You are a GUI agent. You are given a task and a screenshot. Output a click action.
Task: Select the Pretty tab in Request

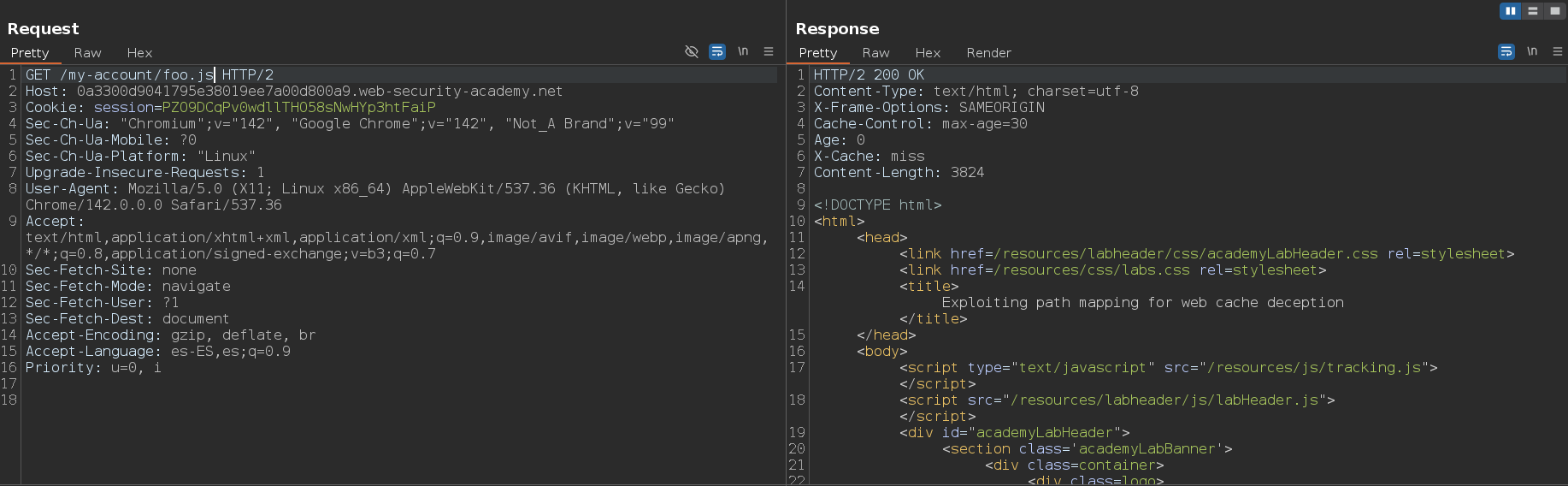point(30,53)
